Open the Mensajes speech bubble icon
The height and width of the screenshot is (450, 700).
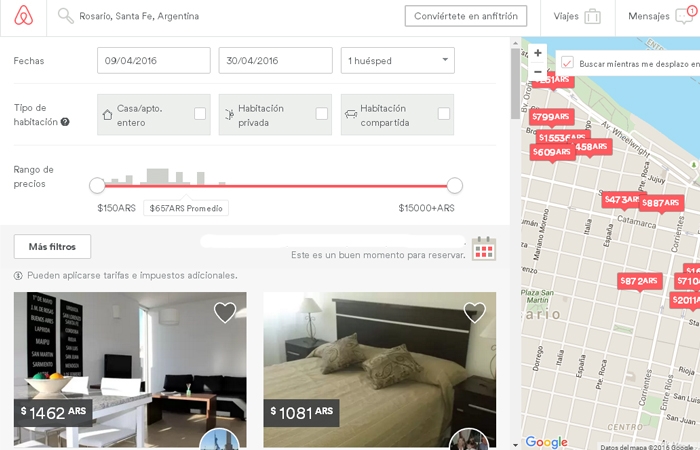tap(684, 17)
